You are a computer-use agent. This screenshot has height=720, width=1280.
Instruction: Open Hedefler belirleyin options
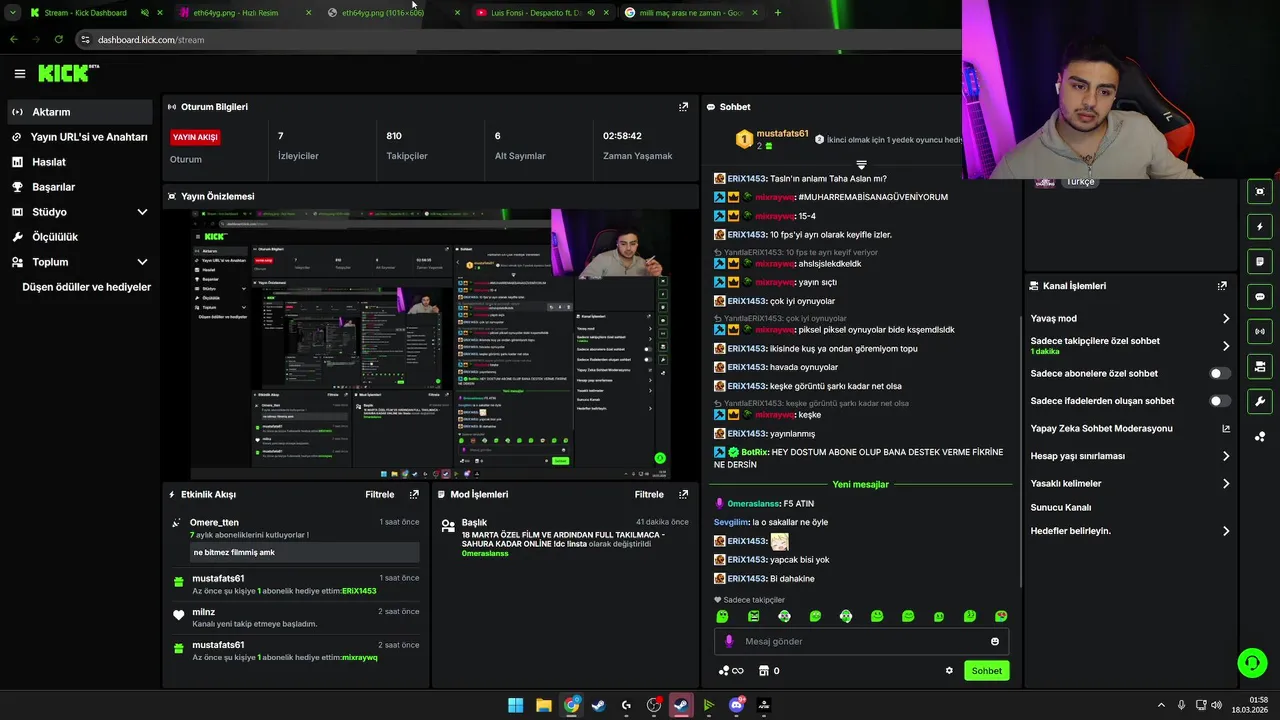[x=1130, y=531]
